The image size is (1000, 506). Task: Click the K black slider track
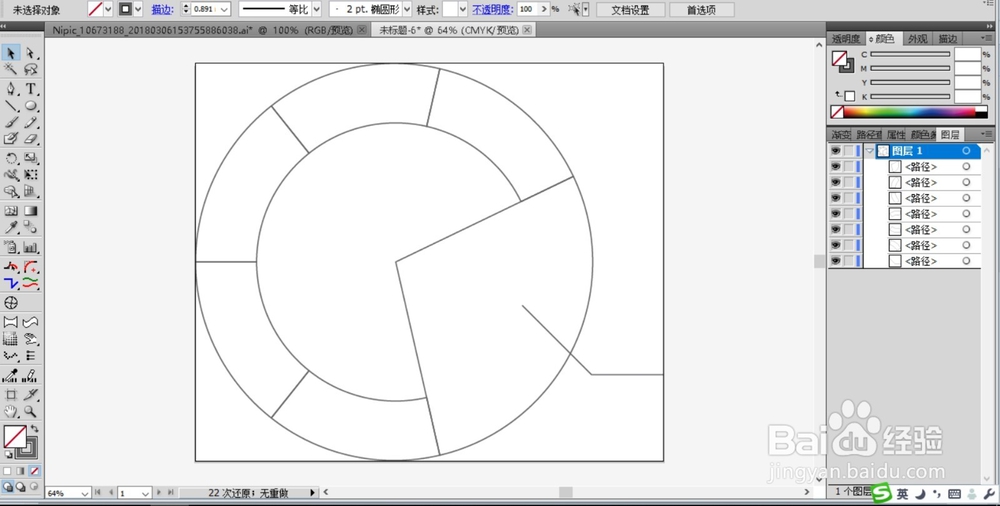coord(910,96)
